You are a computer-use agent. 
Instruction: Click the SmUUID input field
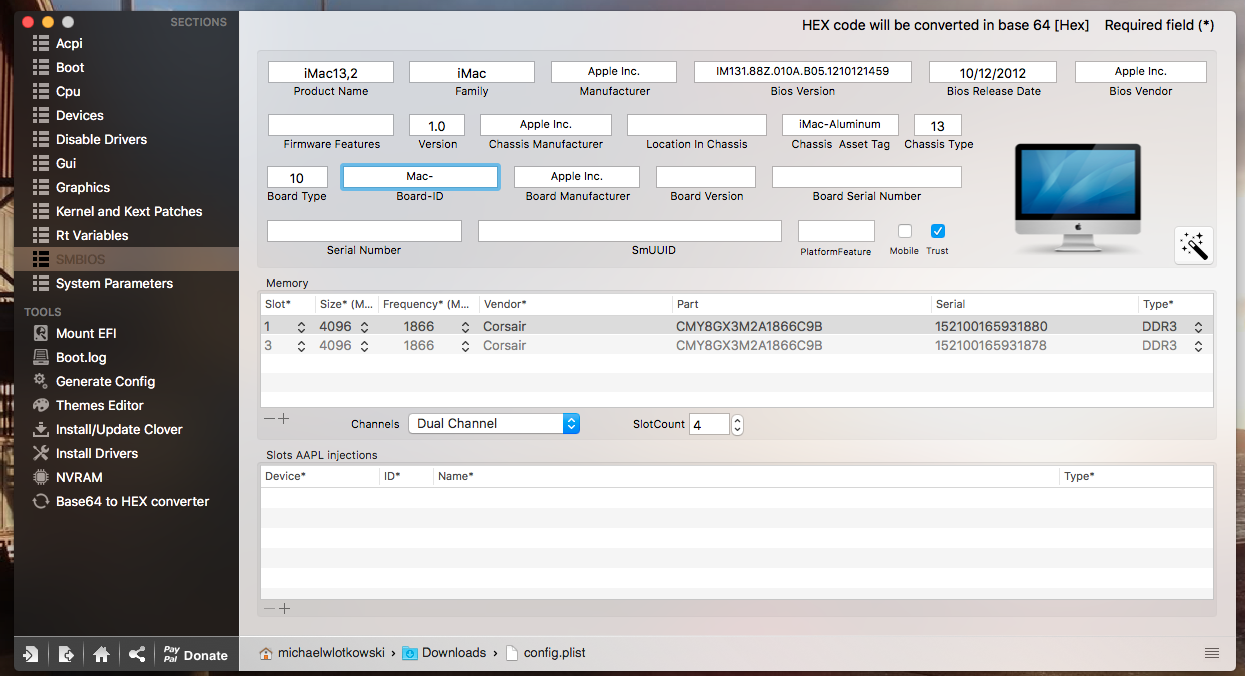(x=630, y=231)
